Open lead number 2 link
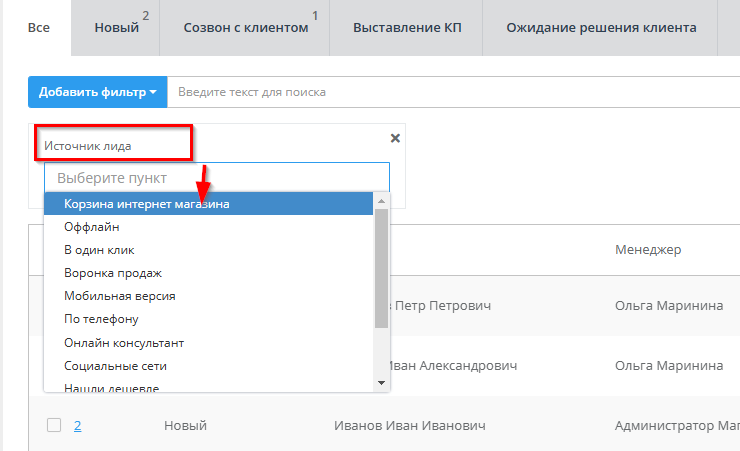The width and height of the screenshot is (740, 451). 77,425
